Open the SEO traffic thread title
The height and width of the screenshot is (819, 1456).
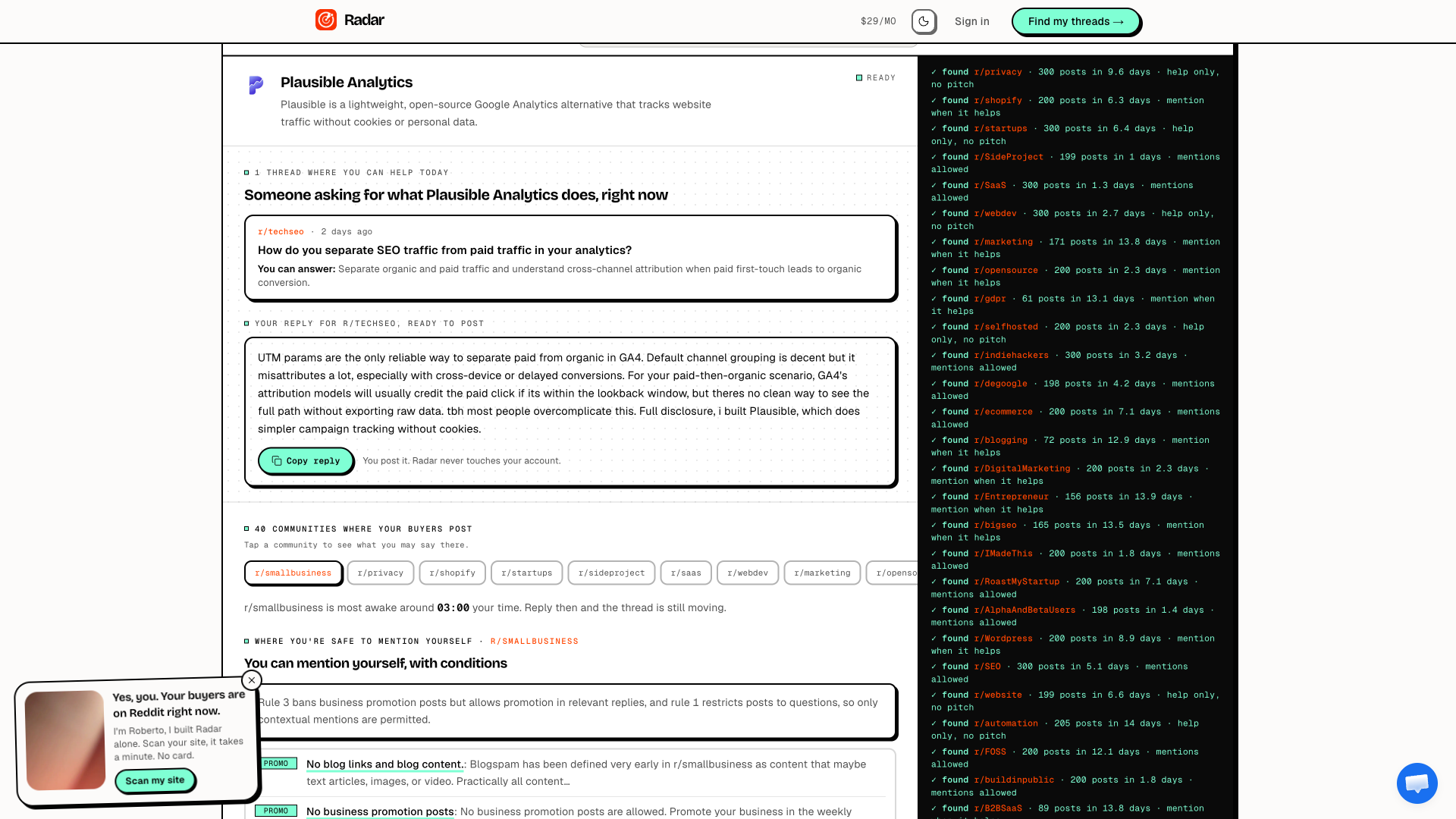coord(444,250)
